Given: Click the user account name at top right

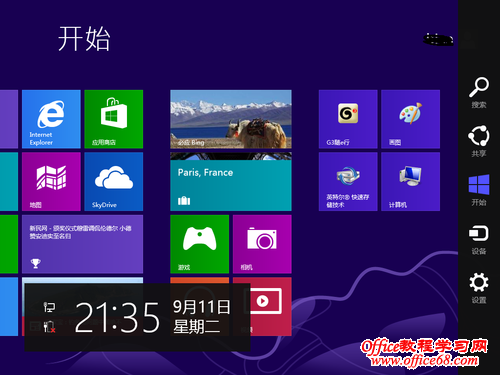Looking at the screenshot, I should (x=438, y=39).
